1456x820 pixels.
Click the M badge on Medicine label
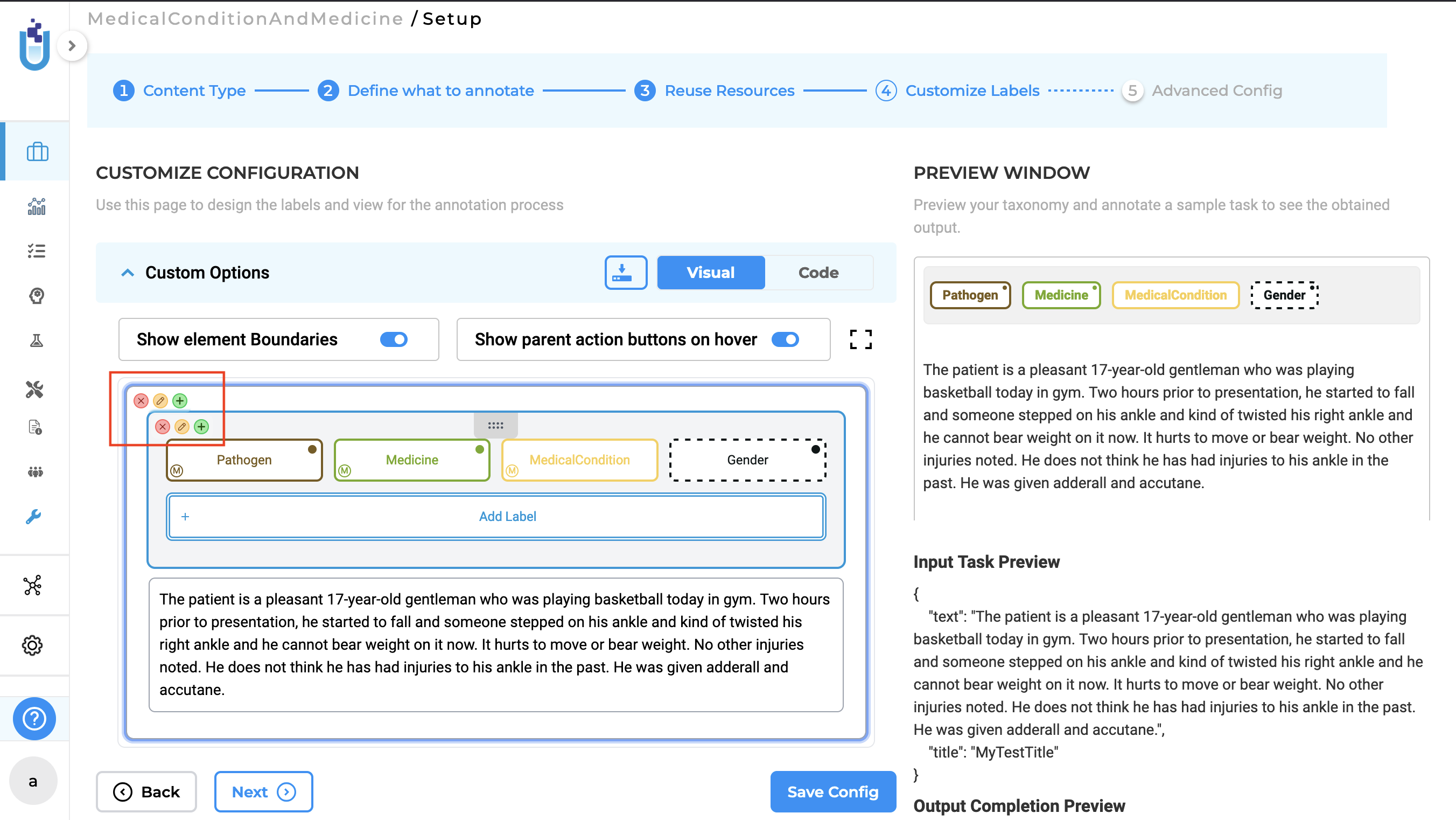click(345, 470)
